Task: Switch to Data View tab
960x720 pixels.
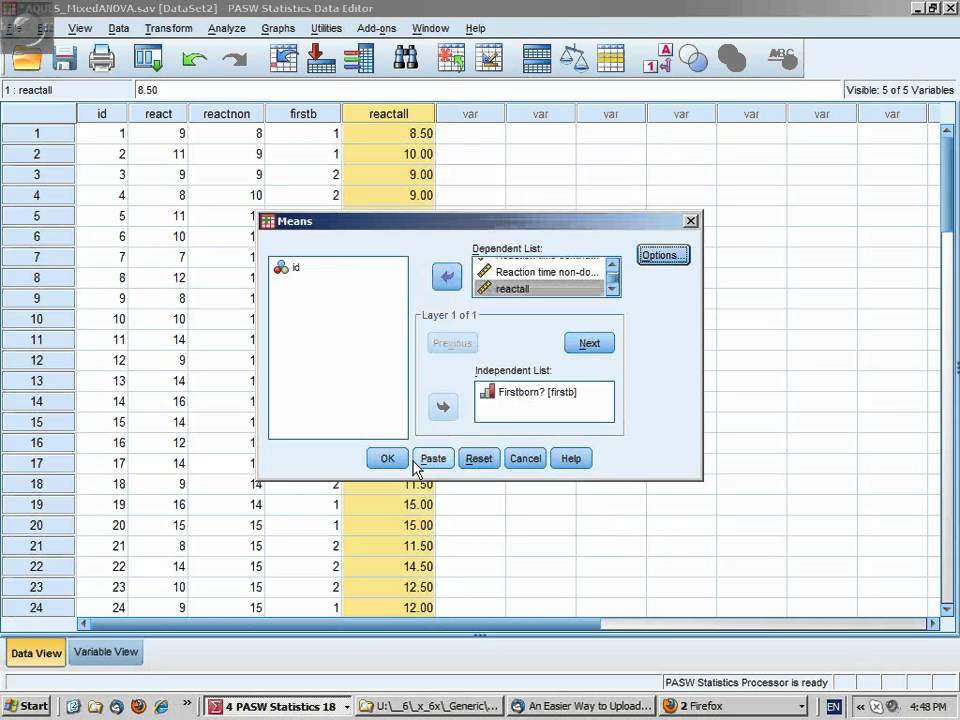Action: 36,653
